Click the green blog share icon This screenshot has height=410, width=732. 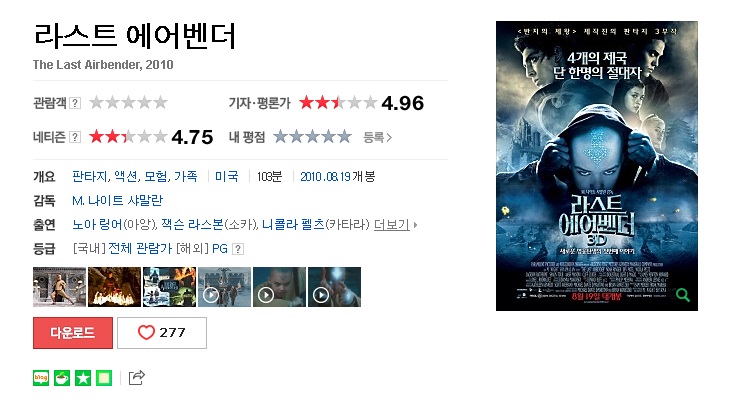[41, 378]
